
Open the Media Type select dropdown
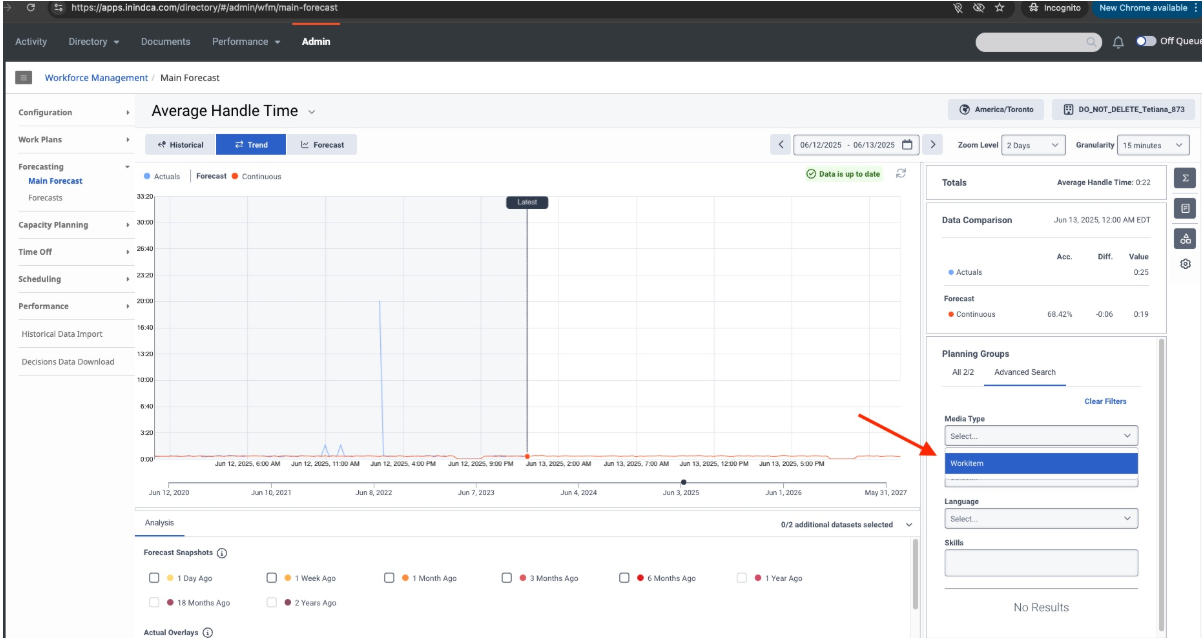1041,436
